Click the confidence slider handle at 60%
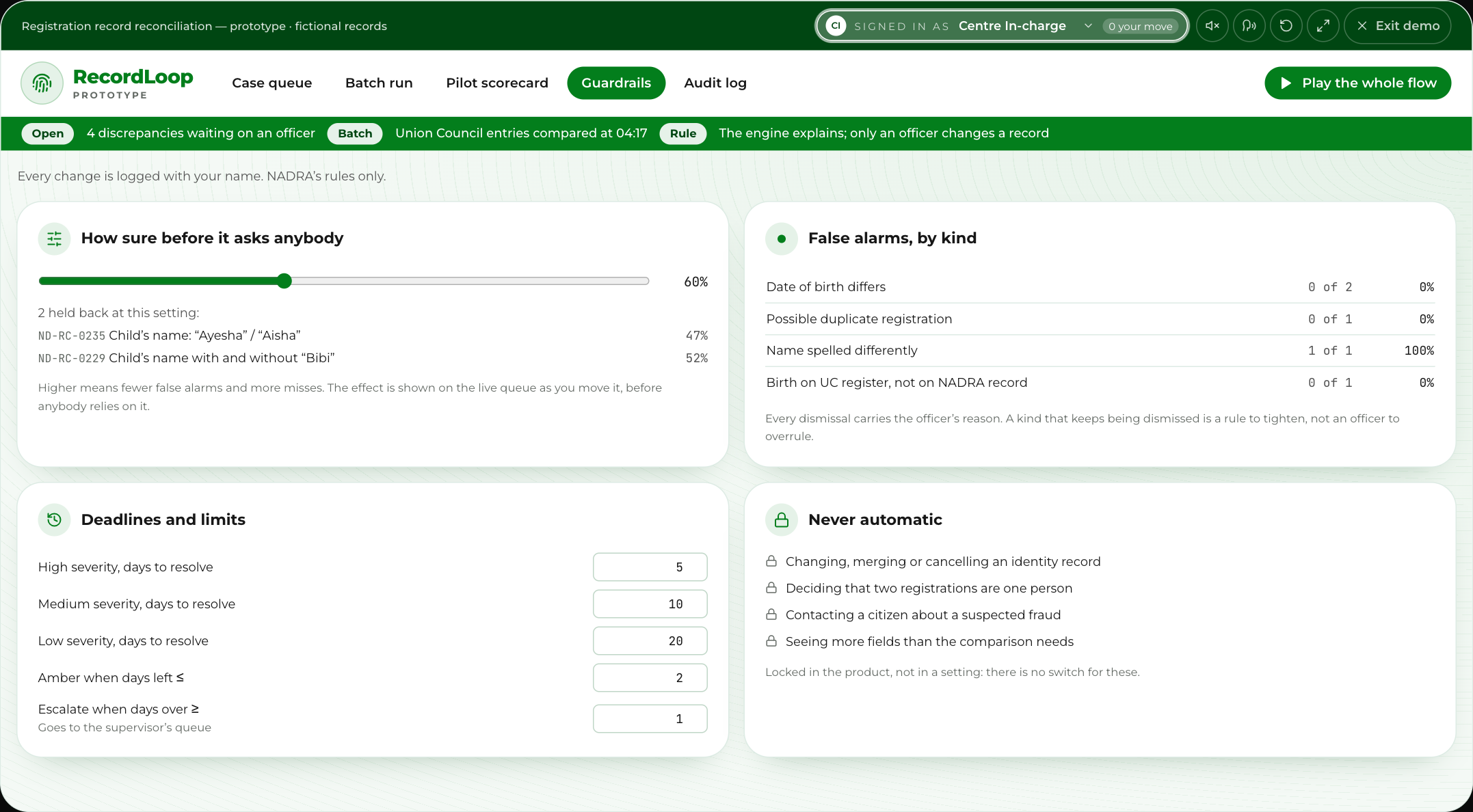The height and width of the screenshot is (812, 1473). [x=284, y=281]
